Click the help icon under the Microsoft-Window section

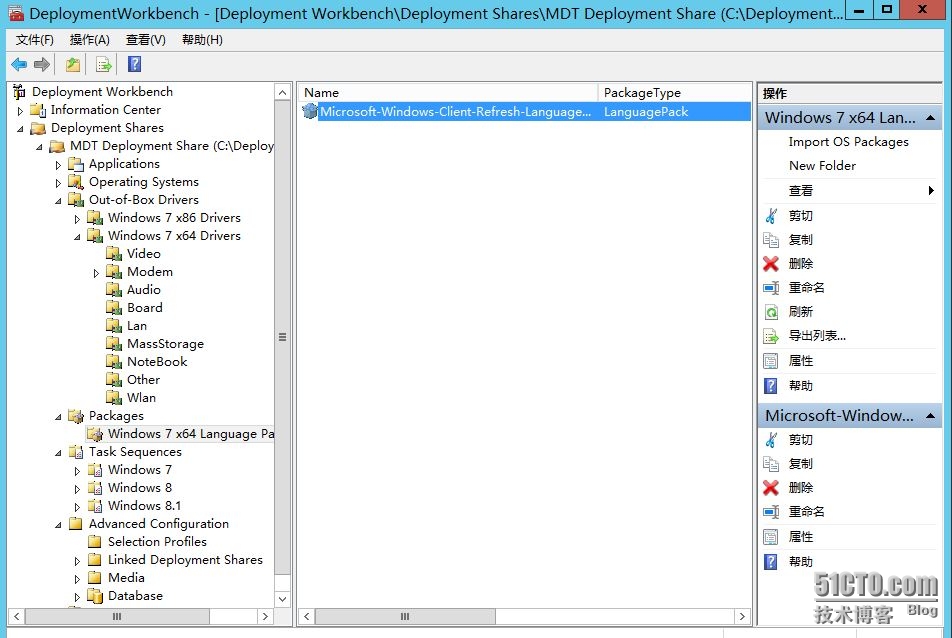[x=771, y=562]
